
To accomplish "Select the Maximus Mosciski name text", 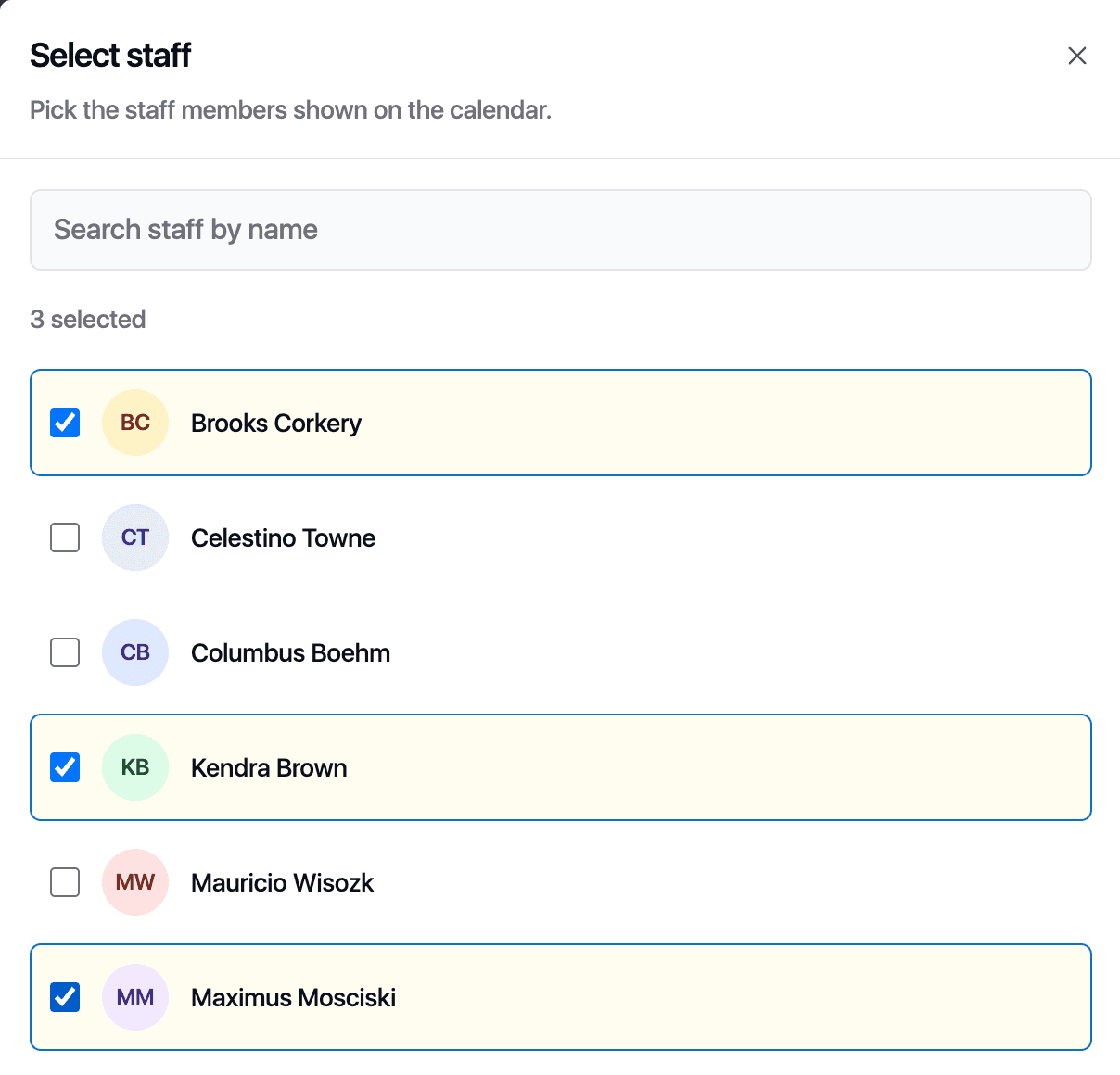I will pos(293,998).
